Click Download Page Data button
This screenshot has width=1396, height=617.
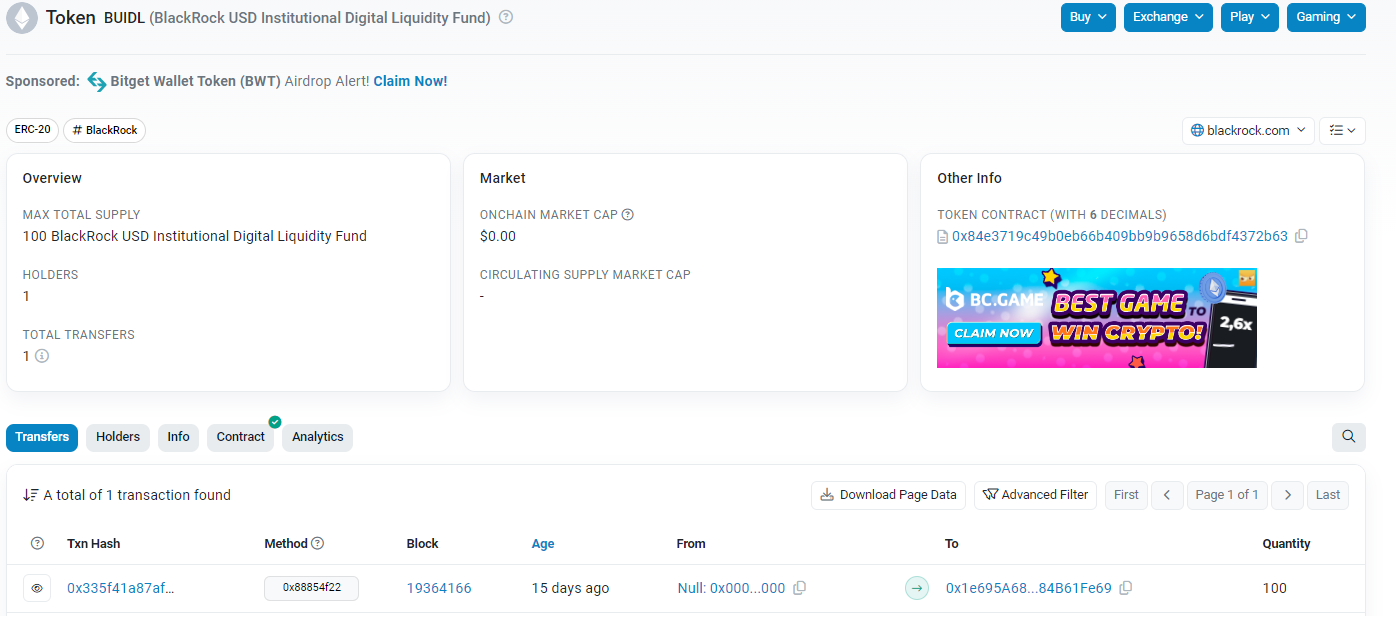point(888,495)
